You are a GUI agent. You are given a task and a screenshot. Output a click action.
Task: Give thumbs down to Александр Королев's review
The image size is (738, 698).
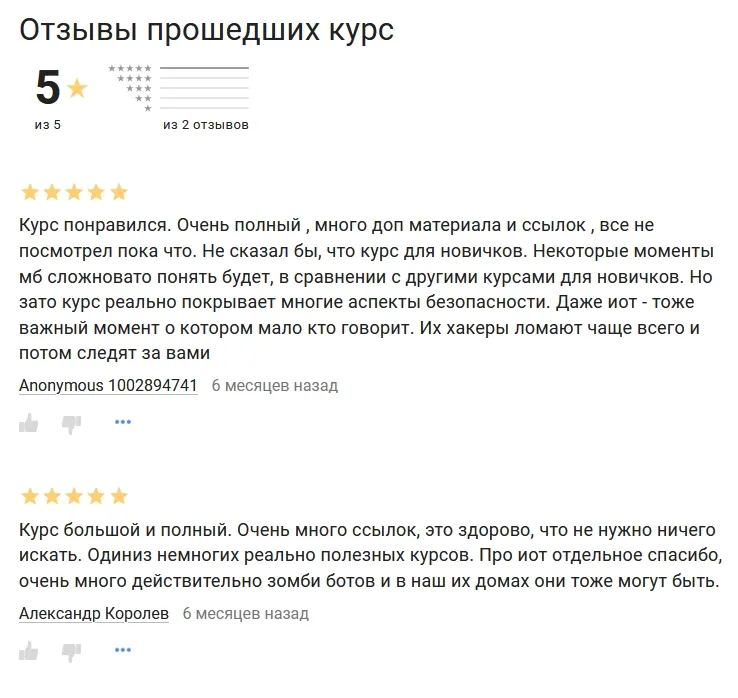point(71,651)
